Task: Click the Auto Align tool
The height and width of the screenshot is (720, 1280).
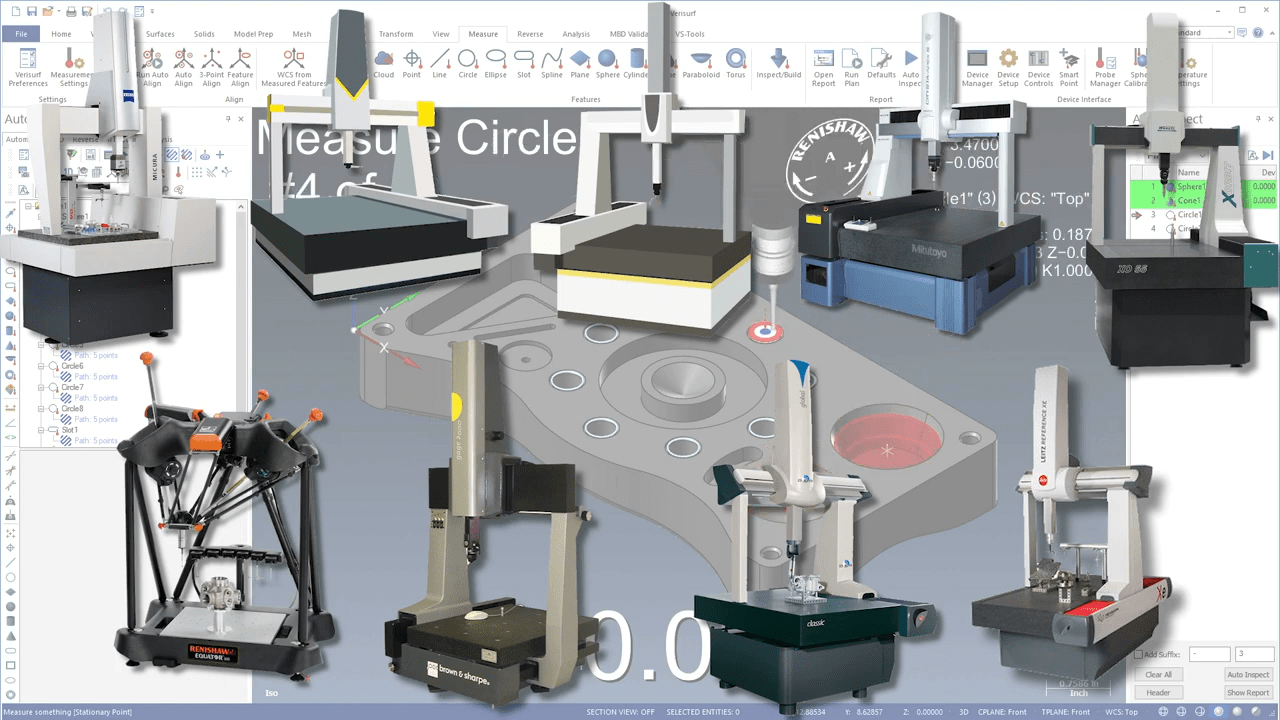Action: pos(183,67)
